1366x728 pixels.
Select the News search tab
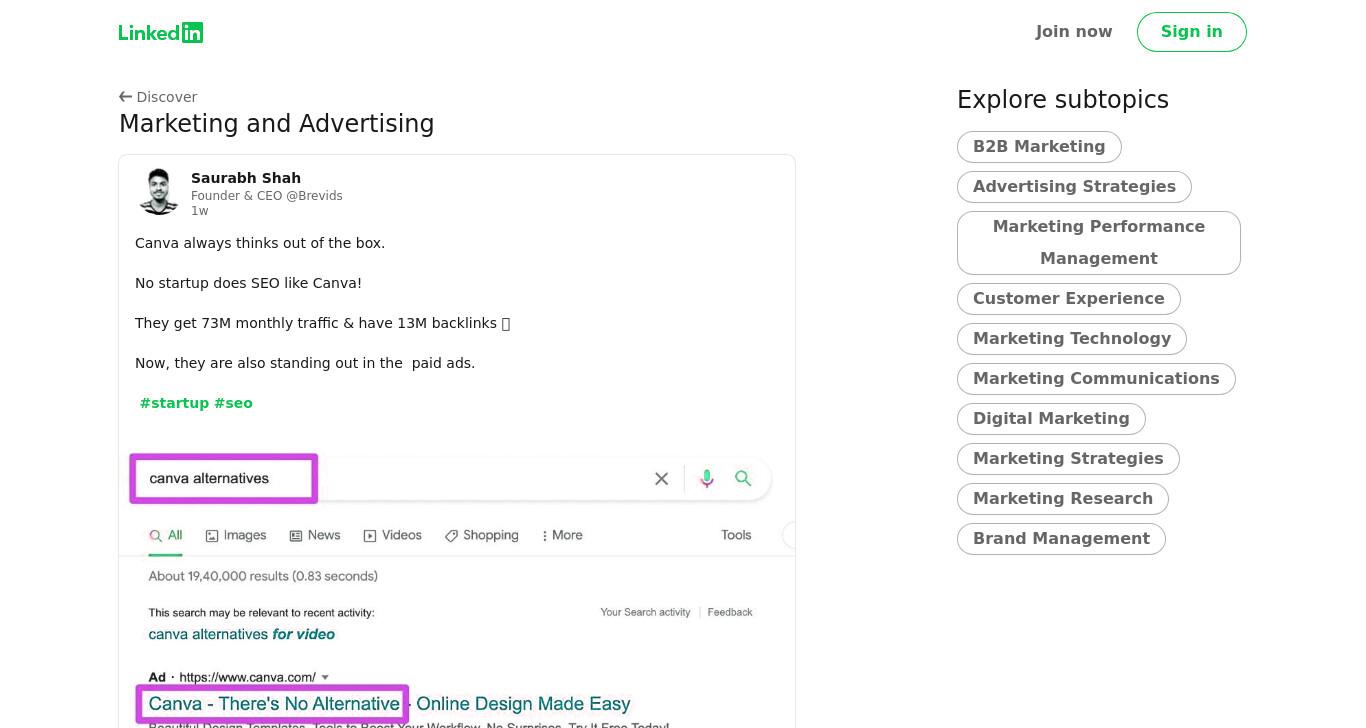[x=315, y=536]
